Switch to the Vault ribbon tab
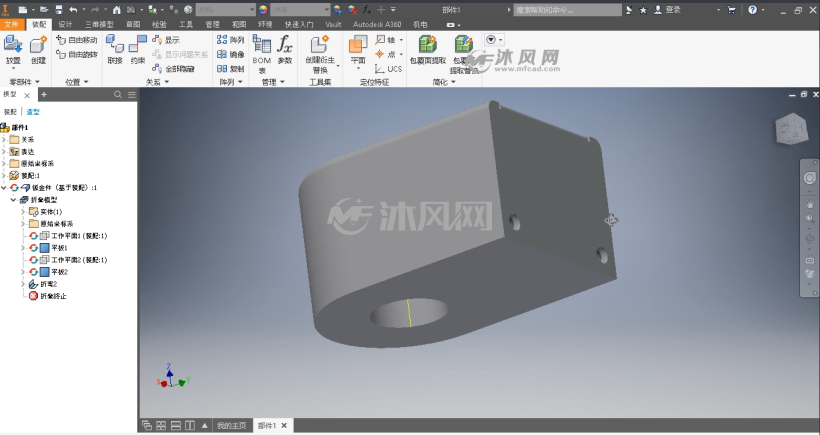This screenshot has height=435, width=820. (333, 24)
